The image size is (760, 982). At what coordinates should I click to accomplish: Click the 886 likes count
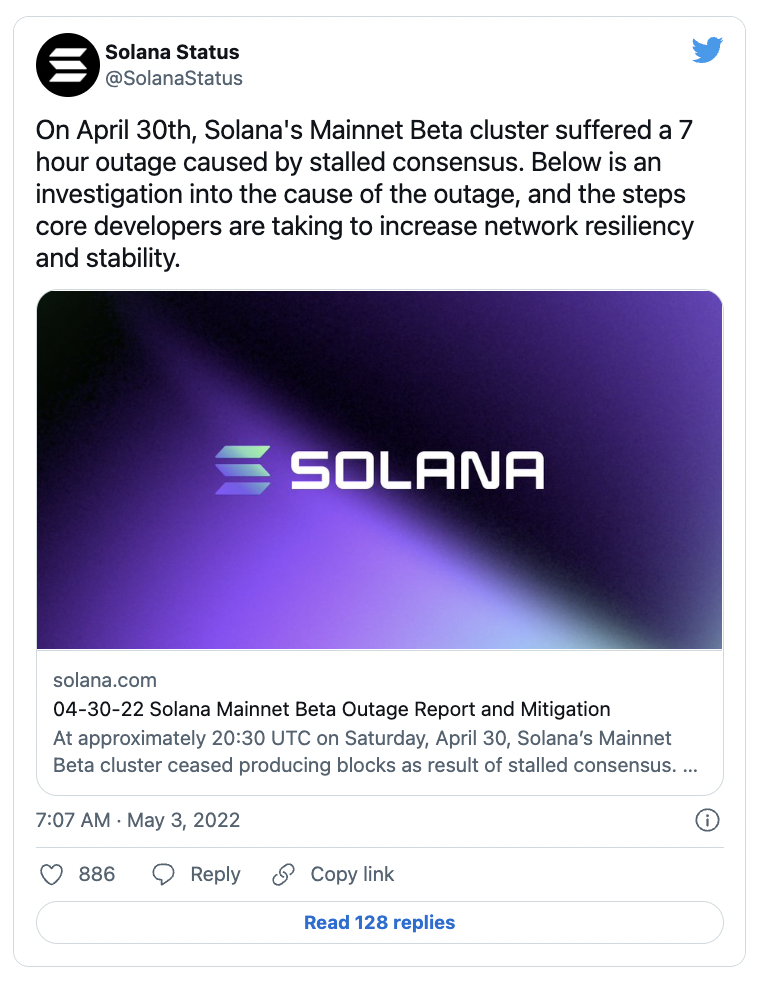pyautogui.click(x=97, y=875)
